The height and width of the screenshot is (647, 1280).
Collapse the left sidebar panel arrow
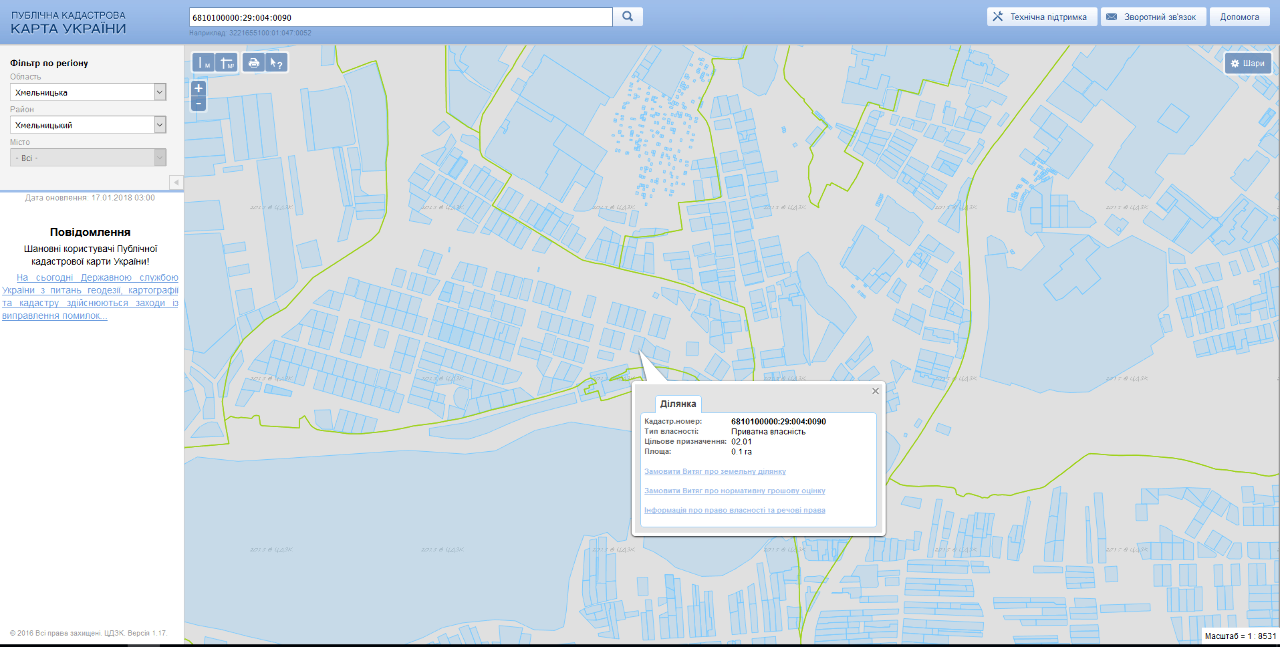point(176,182)
